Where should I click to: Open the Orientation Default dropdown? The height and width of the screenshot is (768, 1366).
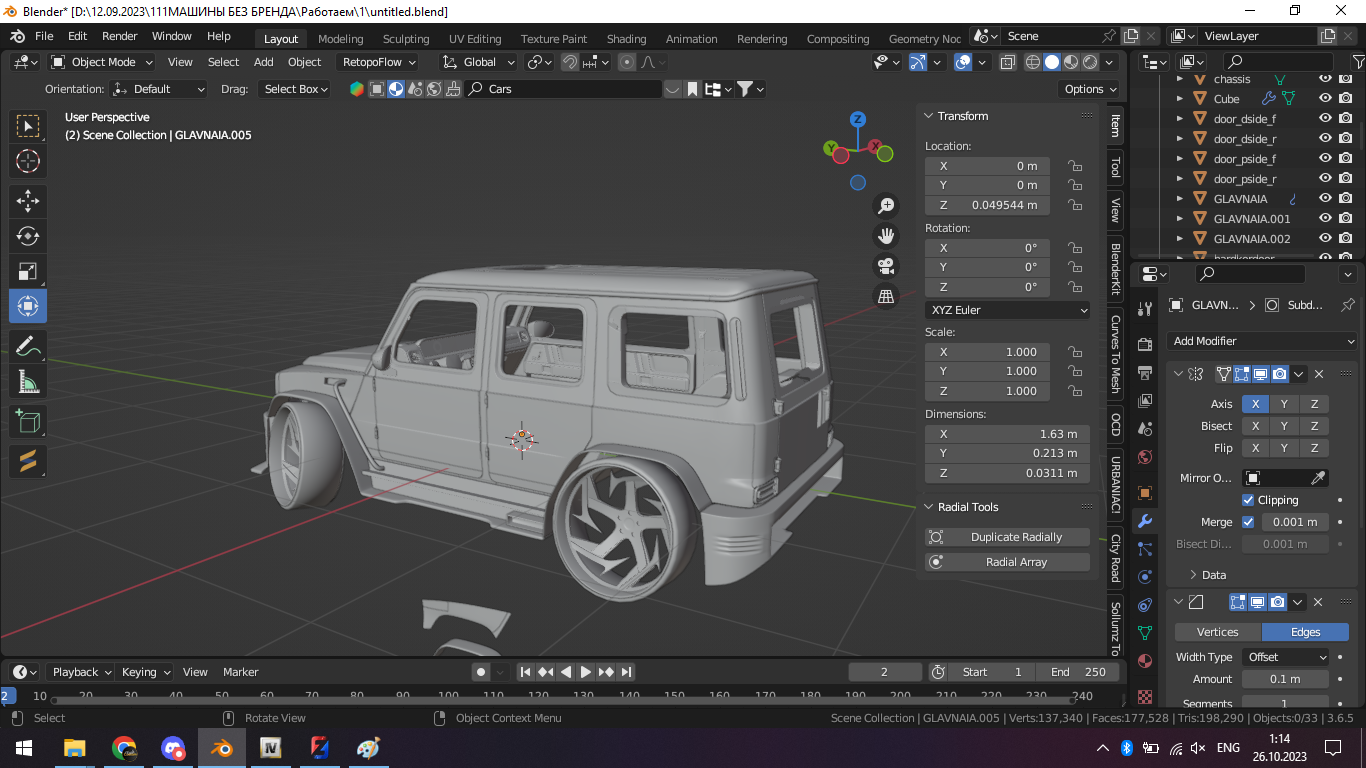(159, 89)
